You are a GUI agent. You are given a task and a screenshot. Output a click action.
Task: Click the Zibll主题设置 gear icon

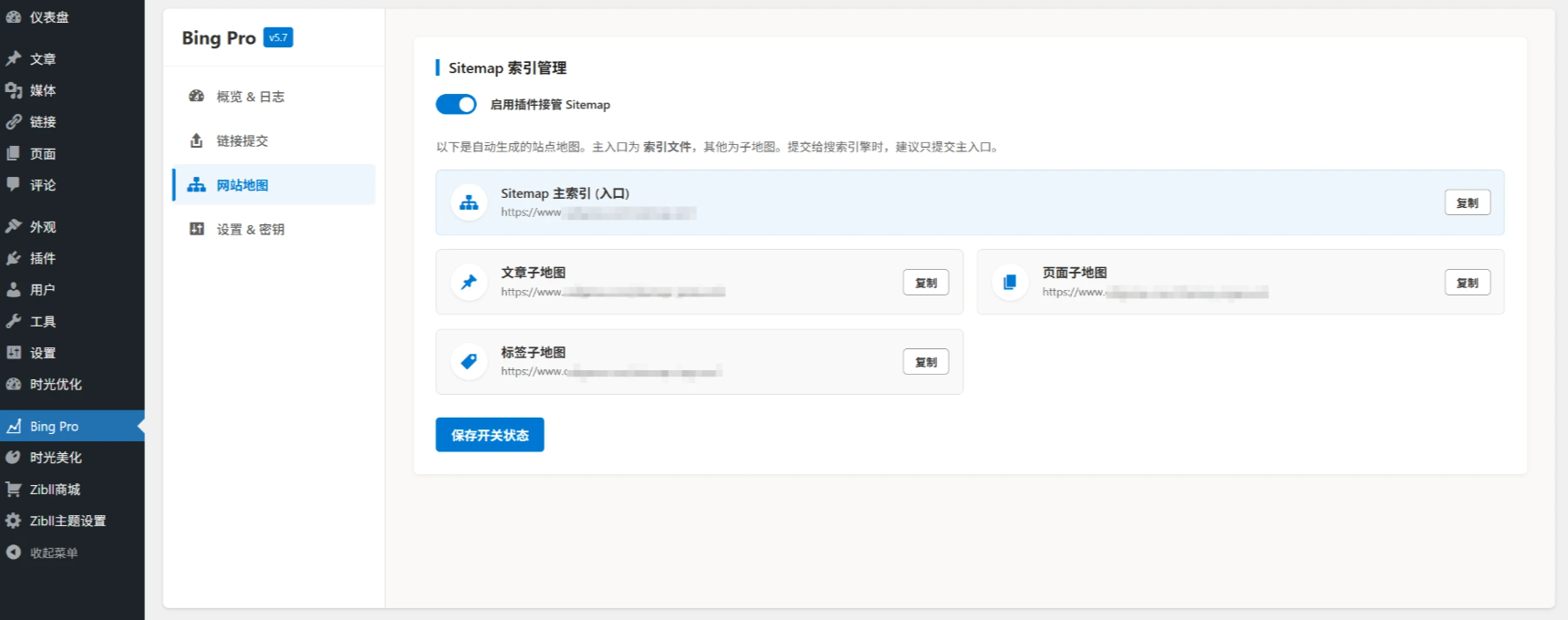14,521
